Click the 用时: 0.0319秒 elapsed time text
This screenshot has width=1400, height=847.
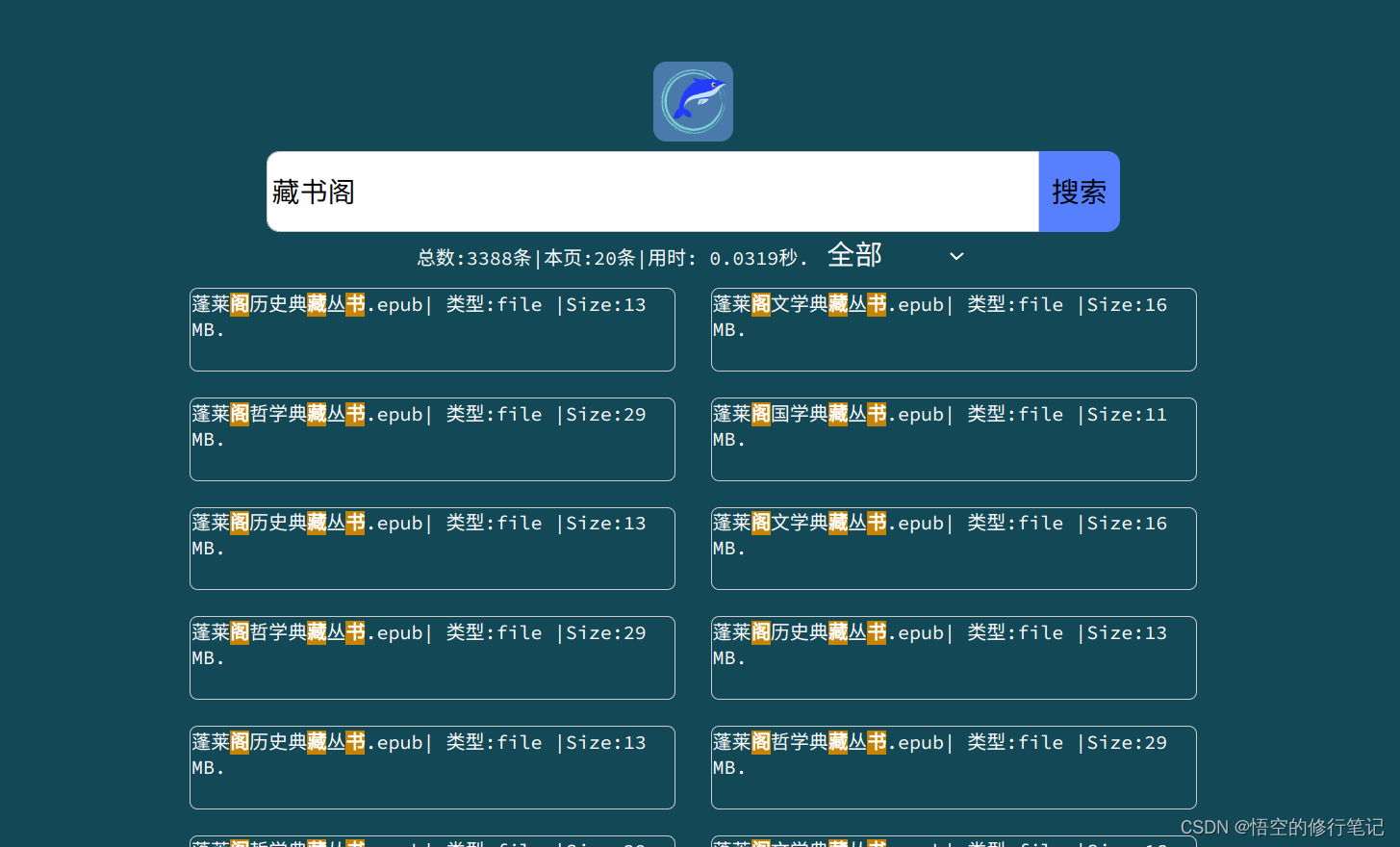pos(726,258)
